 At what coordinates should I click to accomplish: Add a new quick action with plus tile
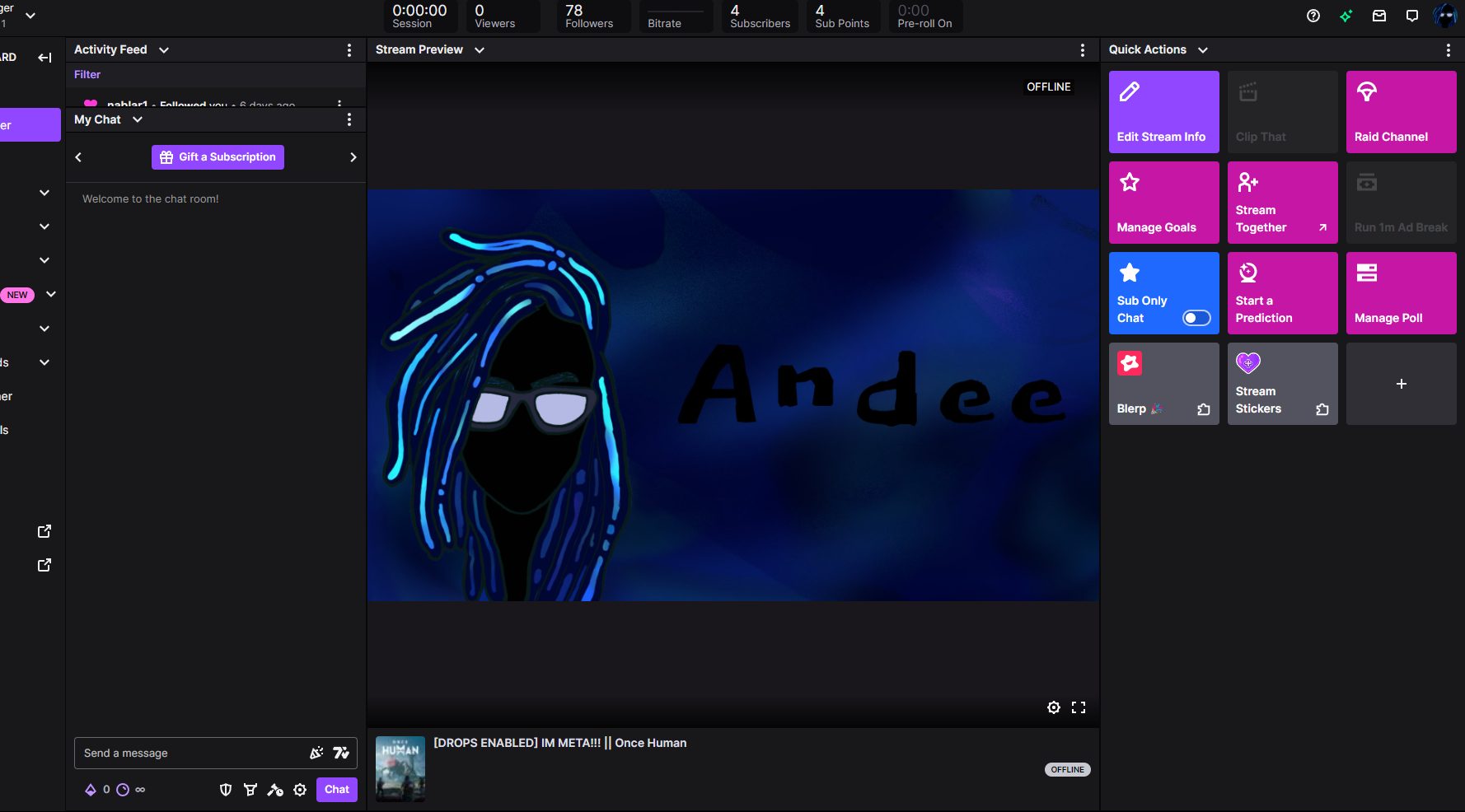[1402, 384]
